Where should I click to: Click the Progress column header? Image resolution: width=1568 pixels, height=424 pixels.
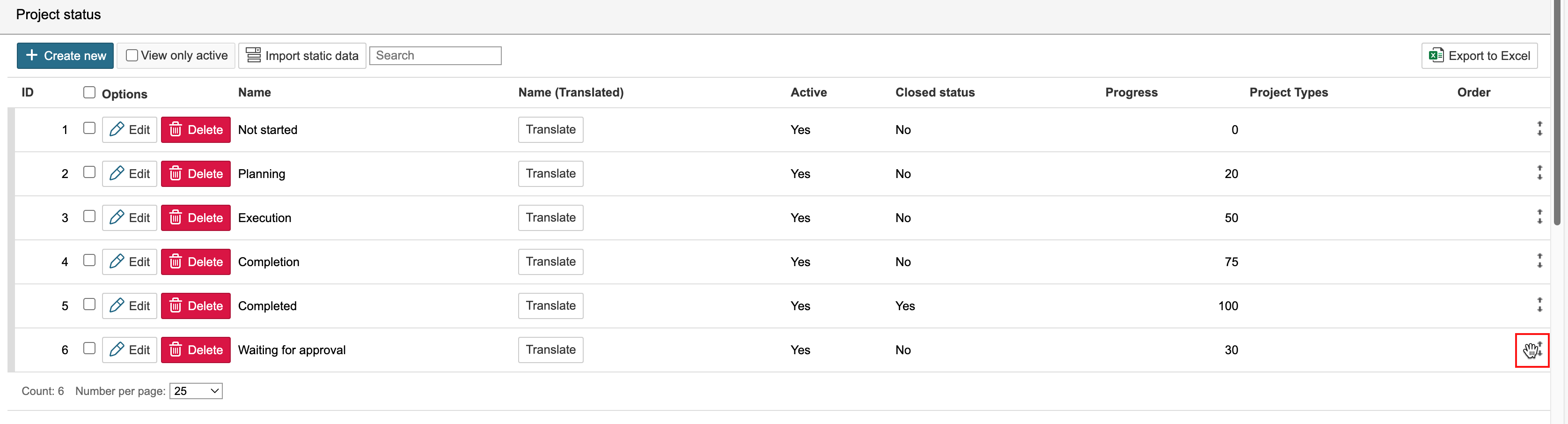click(1131, 93)
